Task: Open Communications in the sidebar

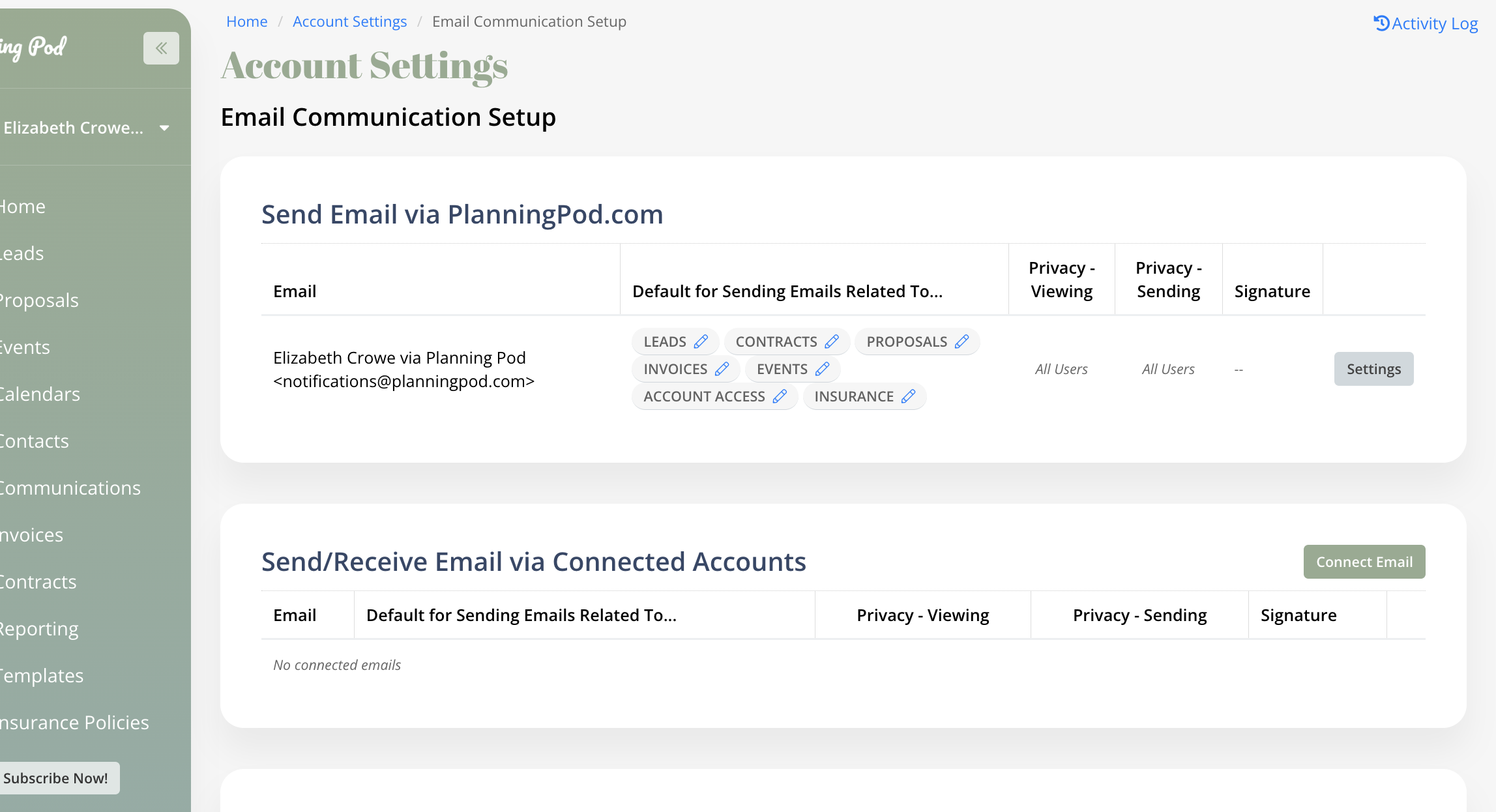Action: (69, 488)
